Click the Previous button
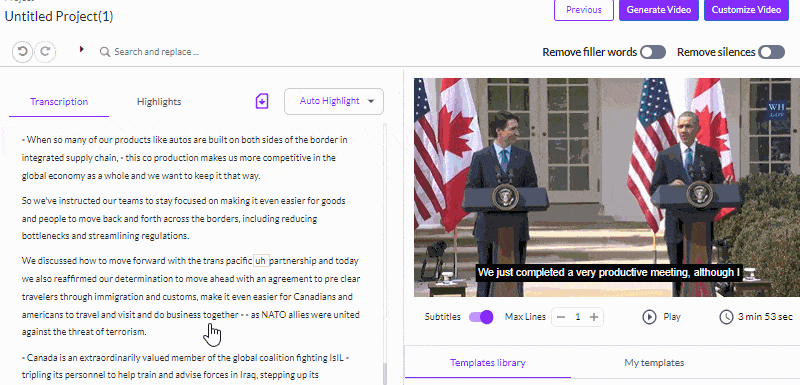Screen dimensions: 800x385 click(584, 10)
